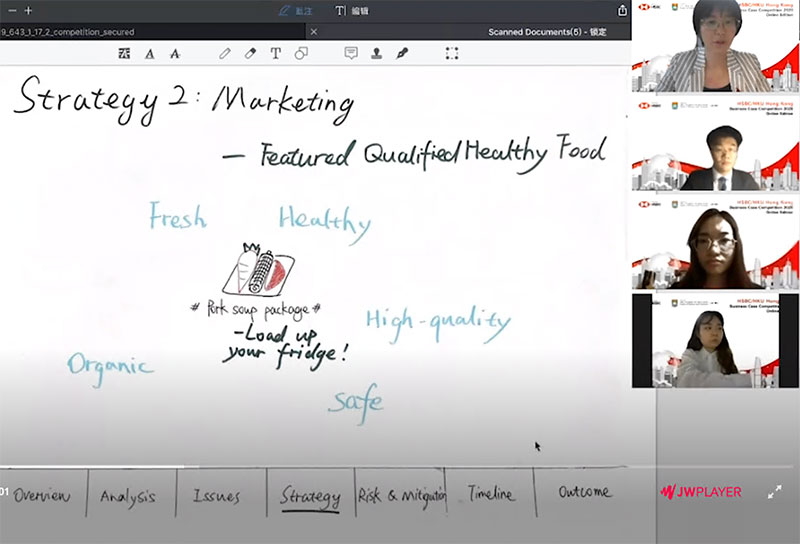The width and height of the screenshot is (800, 544).
Task: Select top presenter video with striped blazer
Action: [715, 46]
